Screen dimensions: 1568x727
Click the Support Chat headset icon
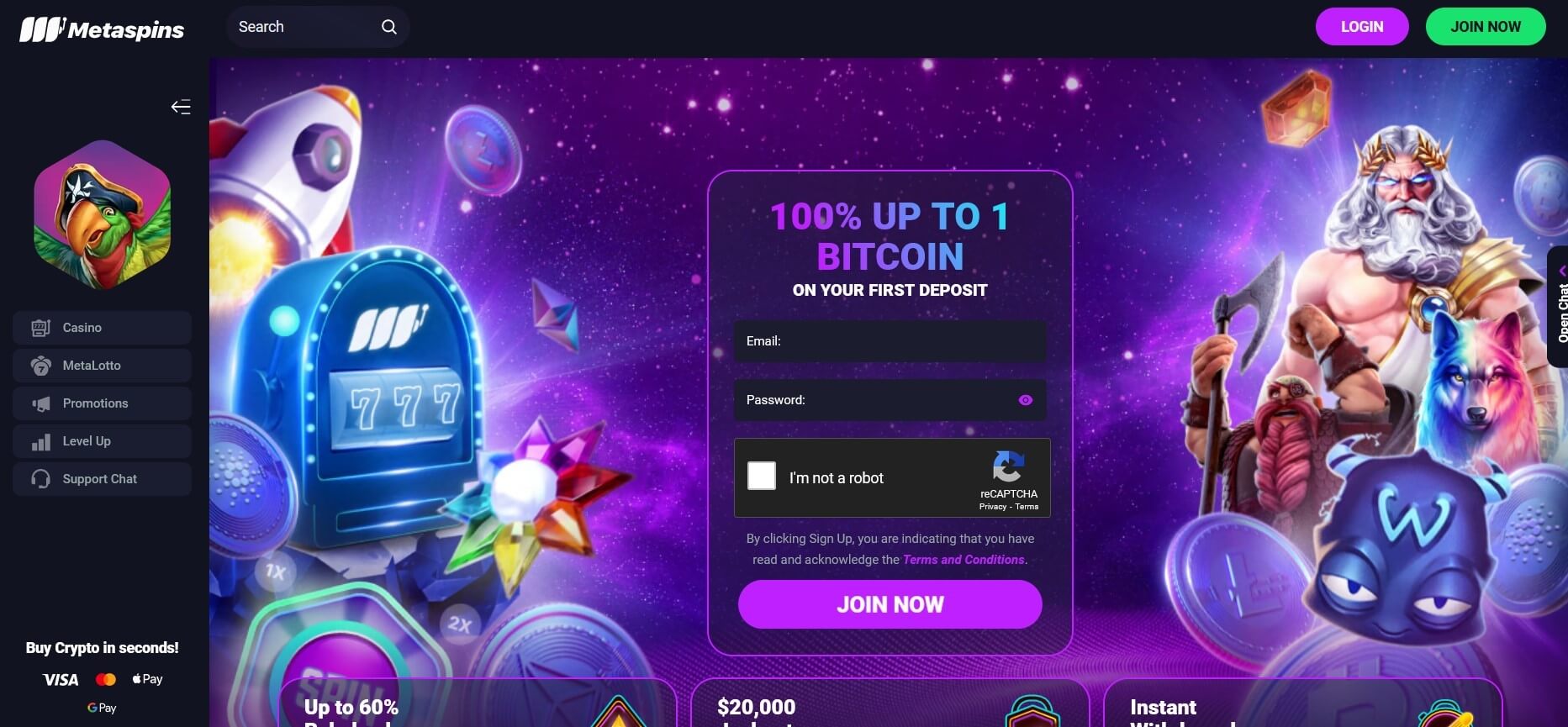[x=40, y=479]
